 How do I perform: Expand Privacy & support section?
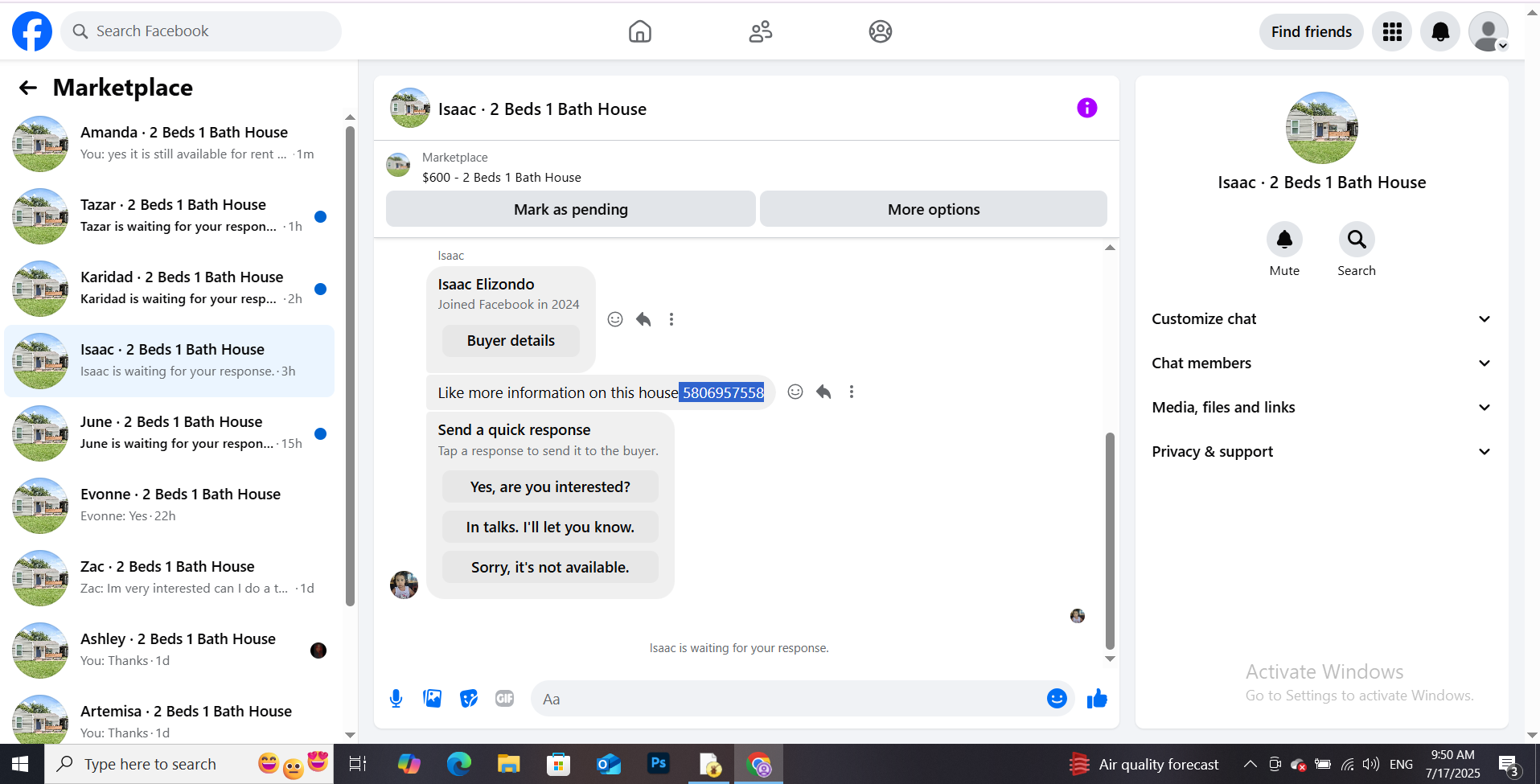point(1322,452)
